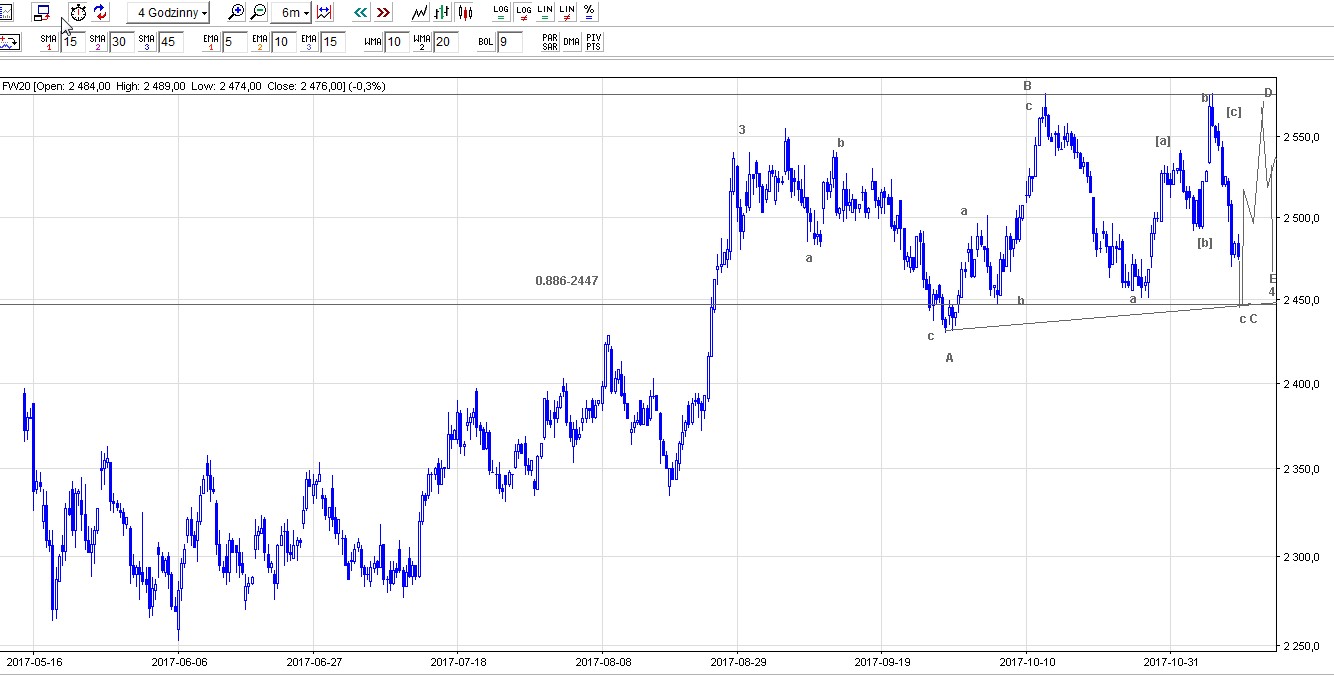This screenshot has height=677, width=1334.
Task: Click the indicator panel icon at row start
Action: [10, 42]
